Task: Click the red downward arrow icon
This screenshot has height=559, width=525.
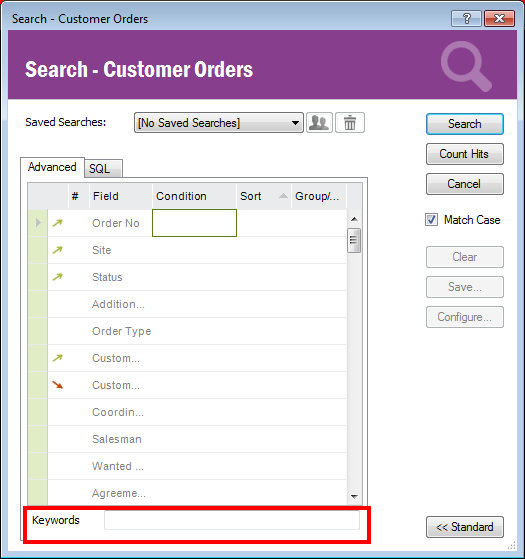Action: coord(57,385)
